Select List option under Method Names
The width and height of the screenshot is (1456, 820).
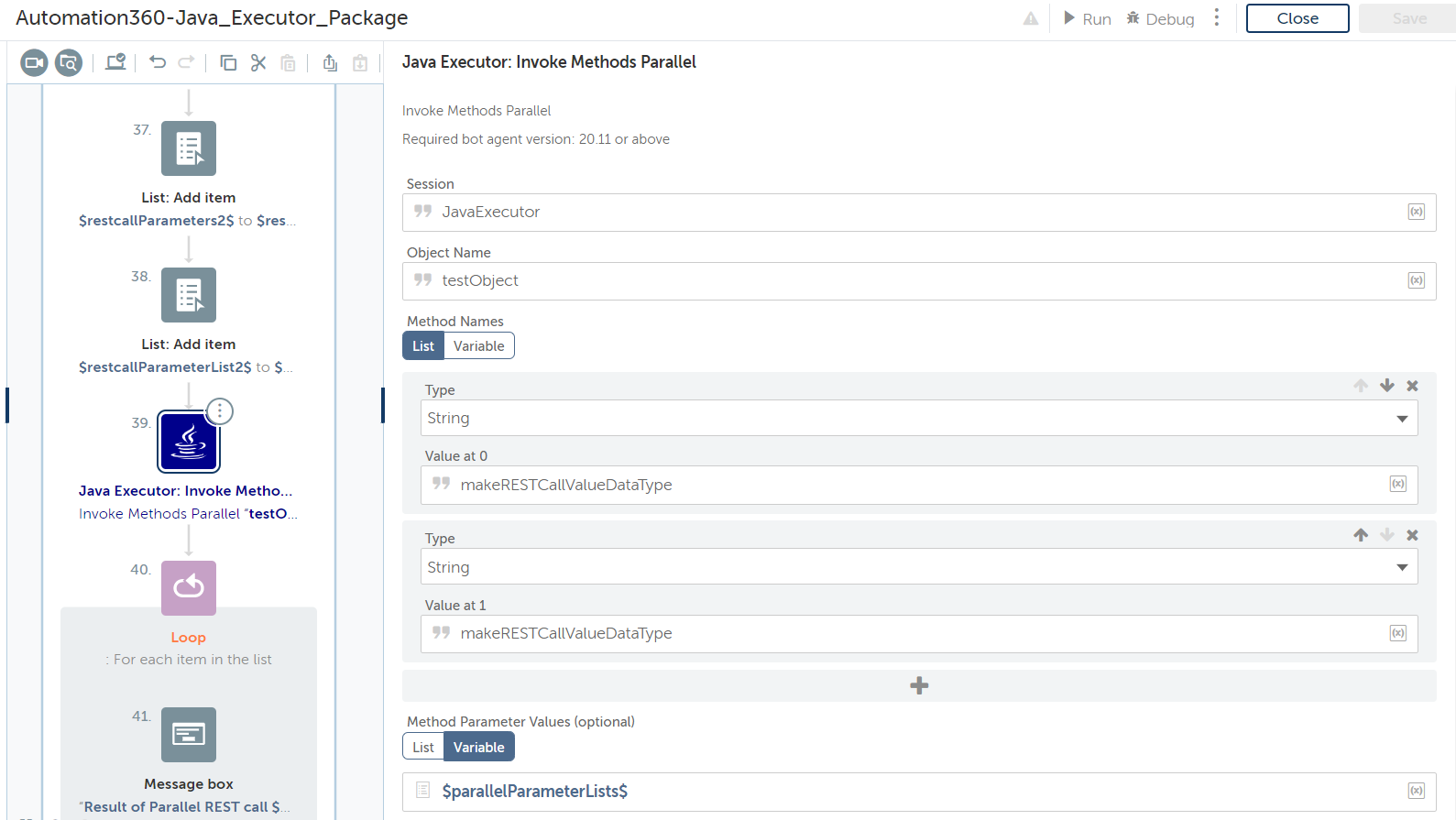(x=423, y=346)
